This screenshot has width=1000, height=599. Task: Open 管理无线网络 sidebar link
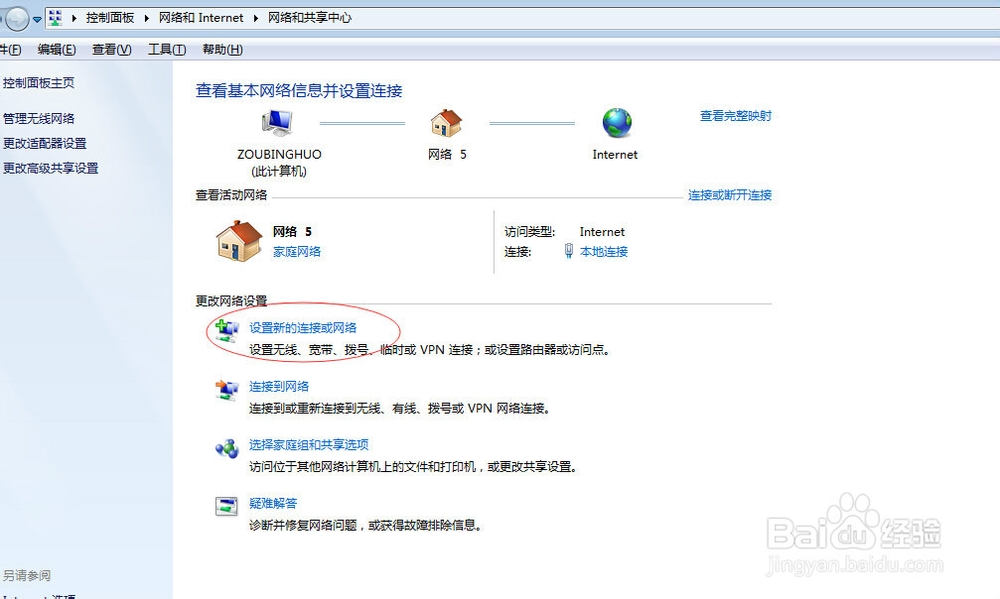coord(38,119)
